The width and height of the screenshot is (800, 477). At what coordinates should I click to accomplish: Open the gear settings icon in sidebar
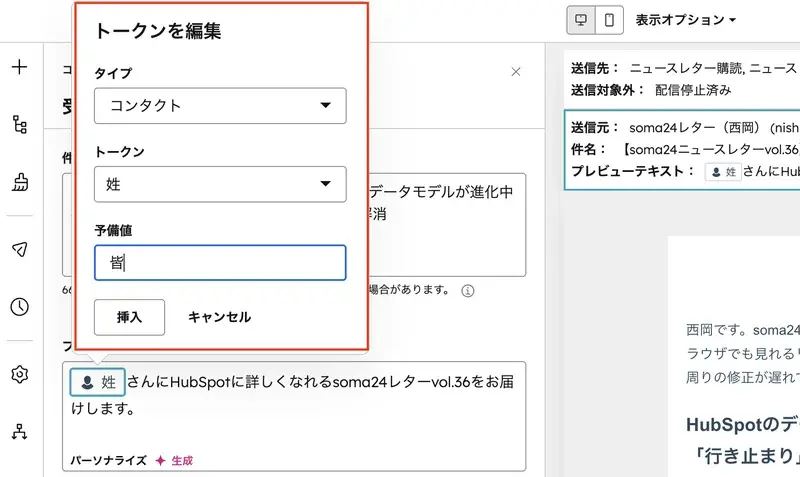(19, 374)
